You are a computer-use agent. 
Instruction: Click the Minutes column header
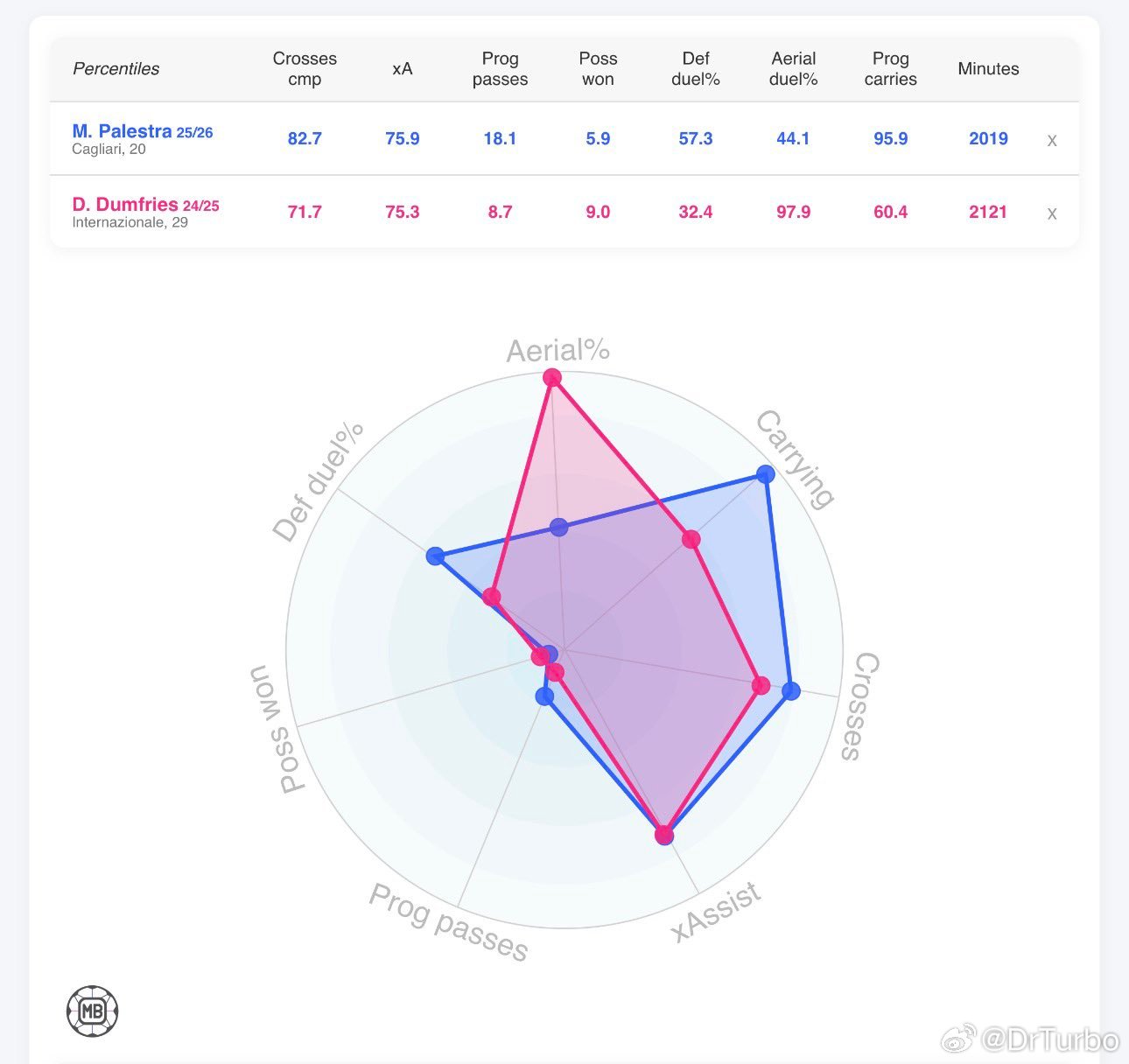(x=988, y=68)
